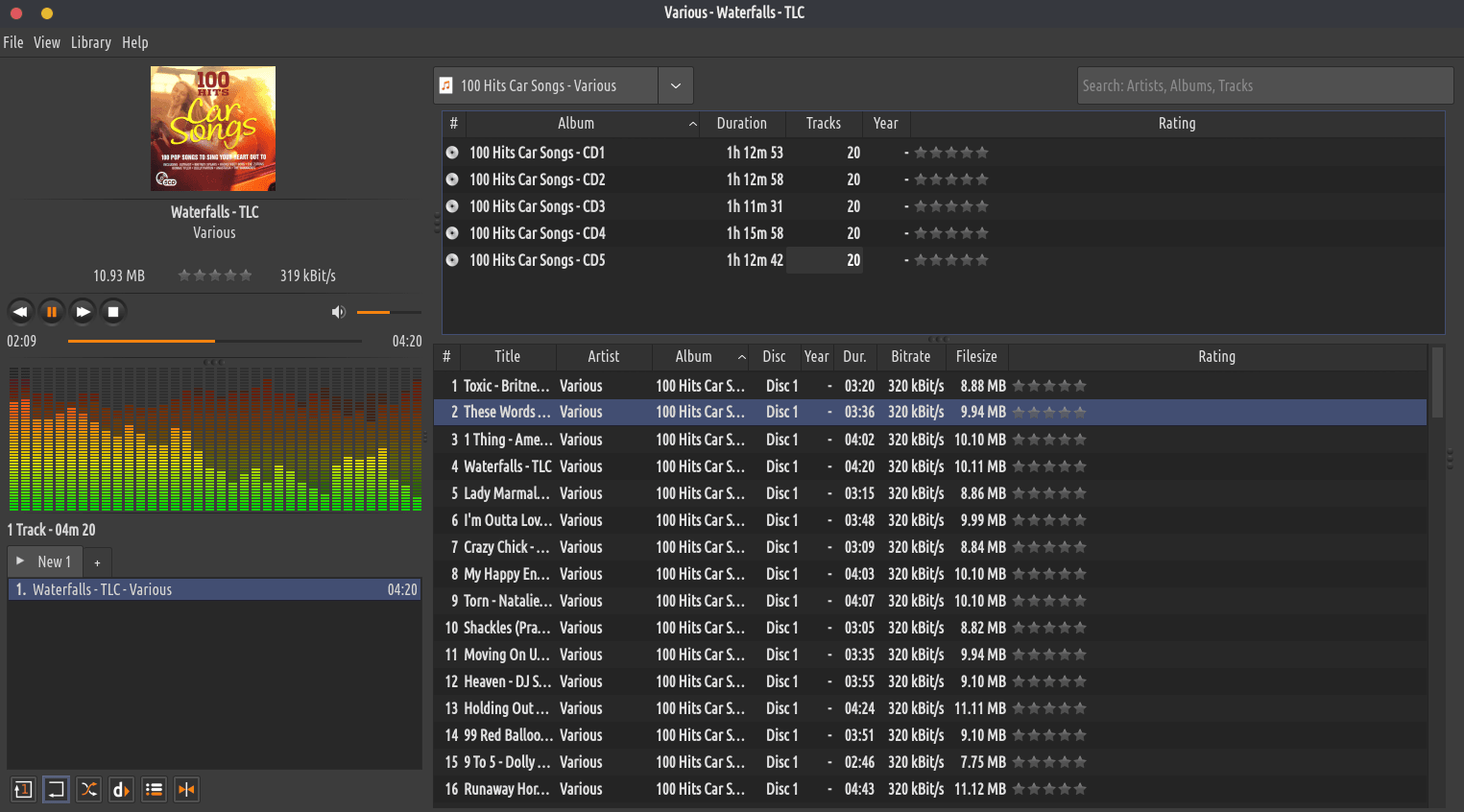
Task: Click the Car Songs album cover art
Action: (213, 129)
